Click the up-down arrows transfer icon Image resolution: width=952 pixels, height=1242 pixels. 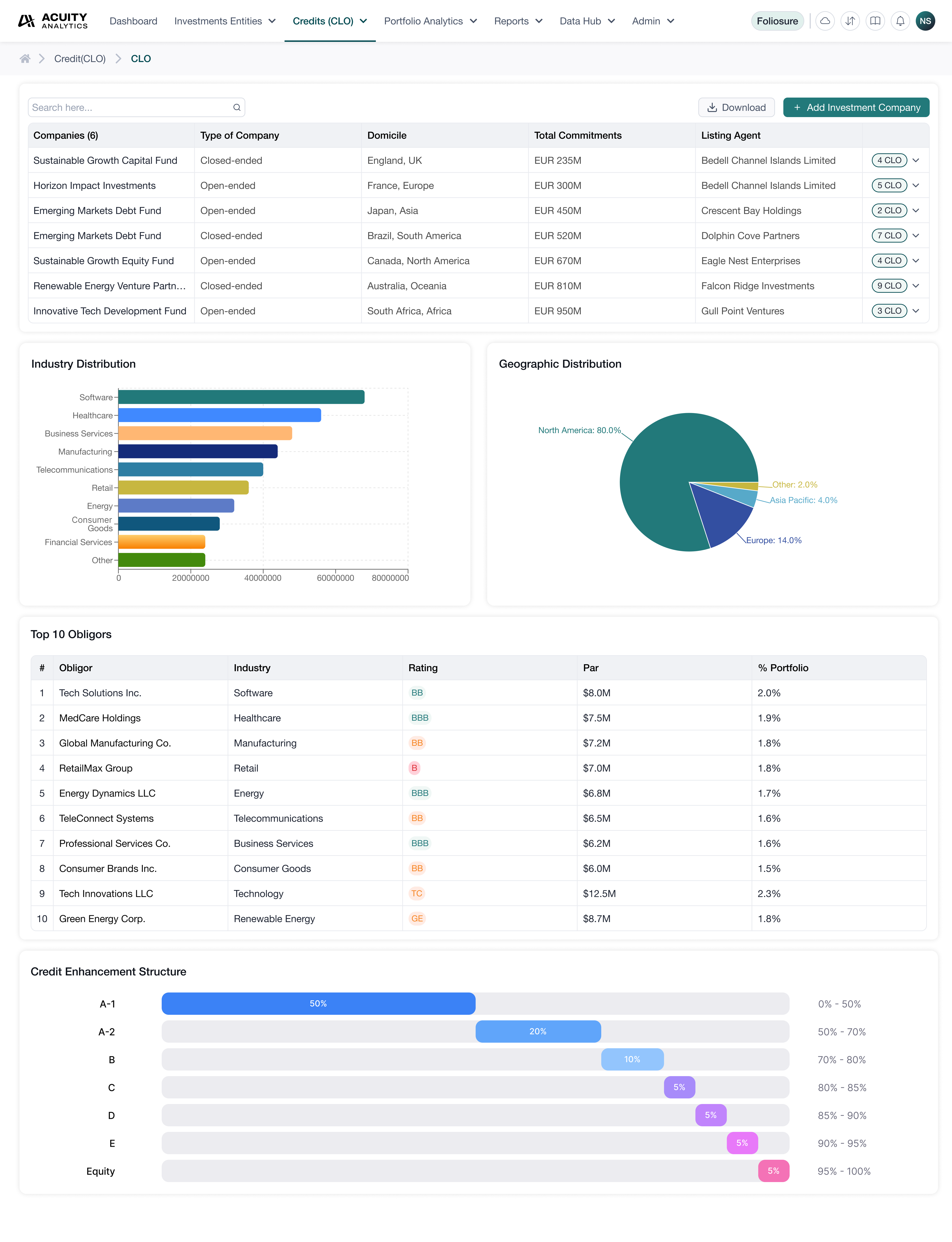(850, 21)
